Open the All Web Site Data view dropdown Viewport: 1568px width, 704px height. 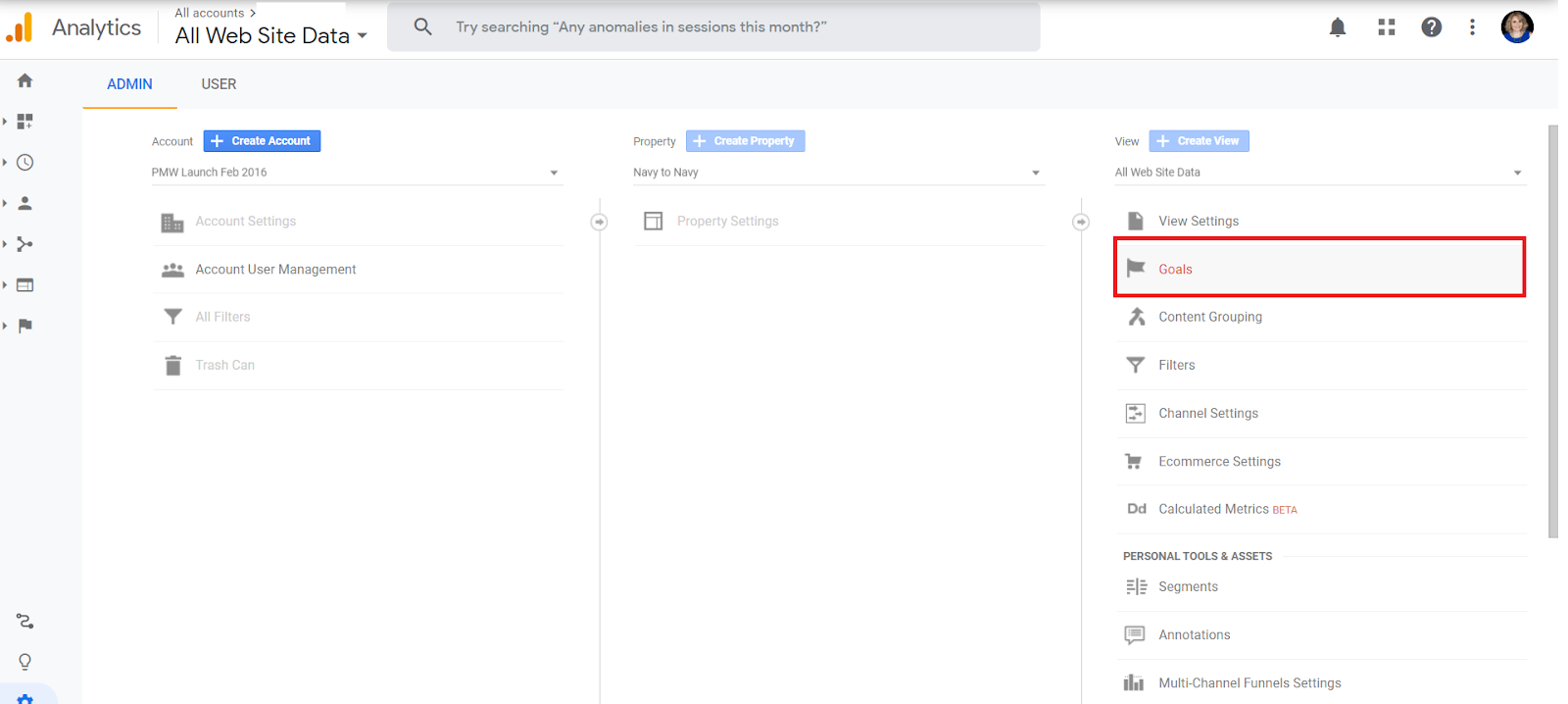pyautogui.click(x=1320, y=173)
